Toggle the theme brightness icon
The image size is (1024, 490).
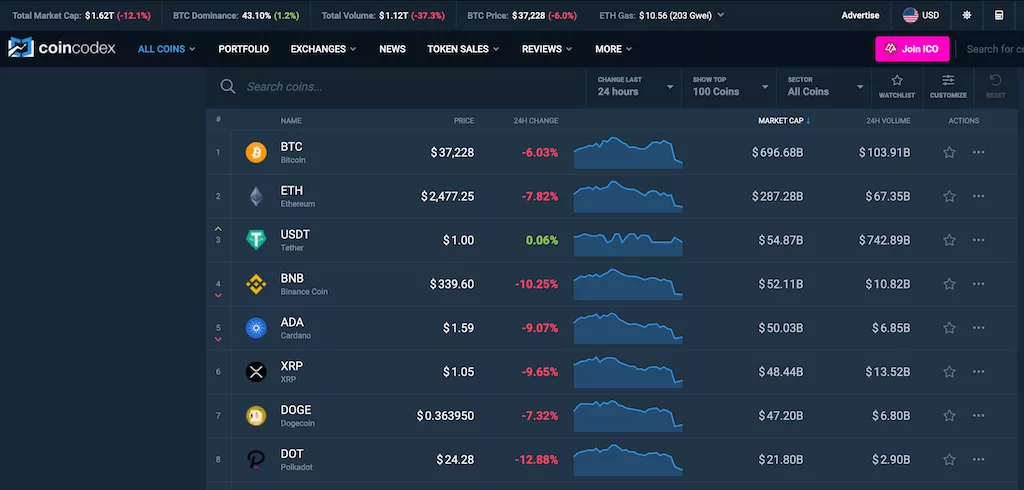click(967, 15)
